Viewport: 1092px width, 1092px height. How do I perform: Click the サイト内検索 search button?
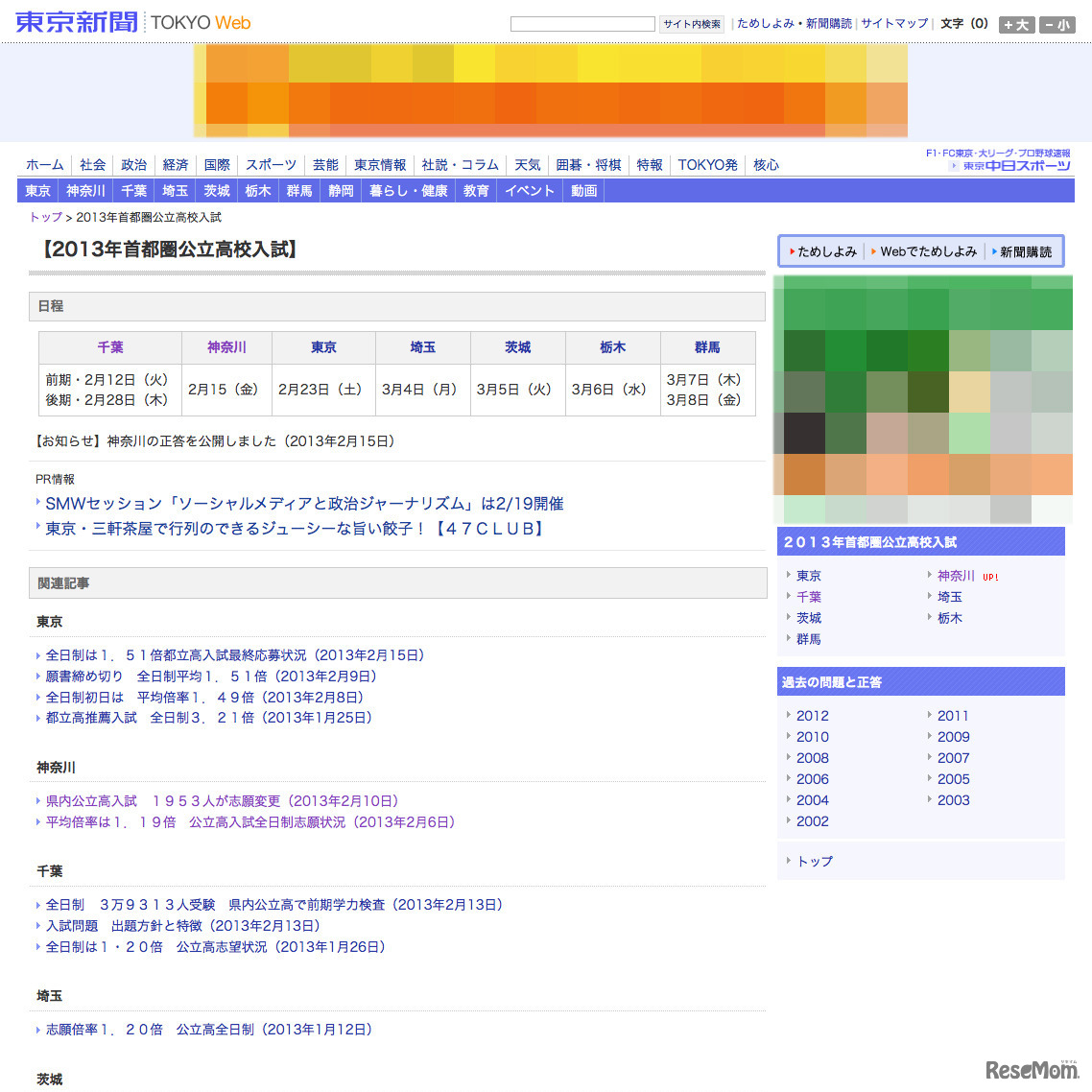point(691,24)
